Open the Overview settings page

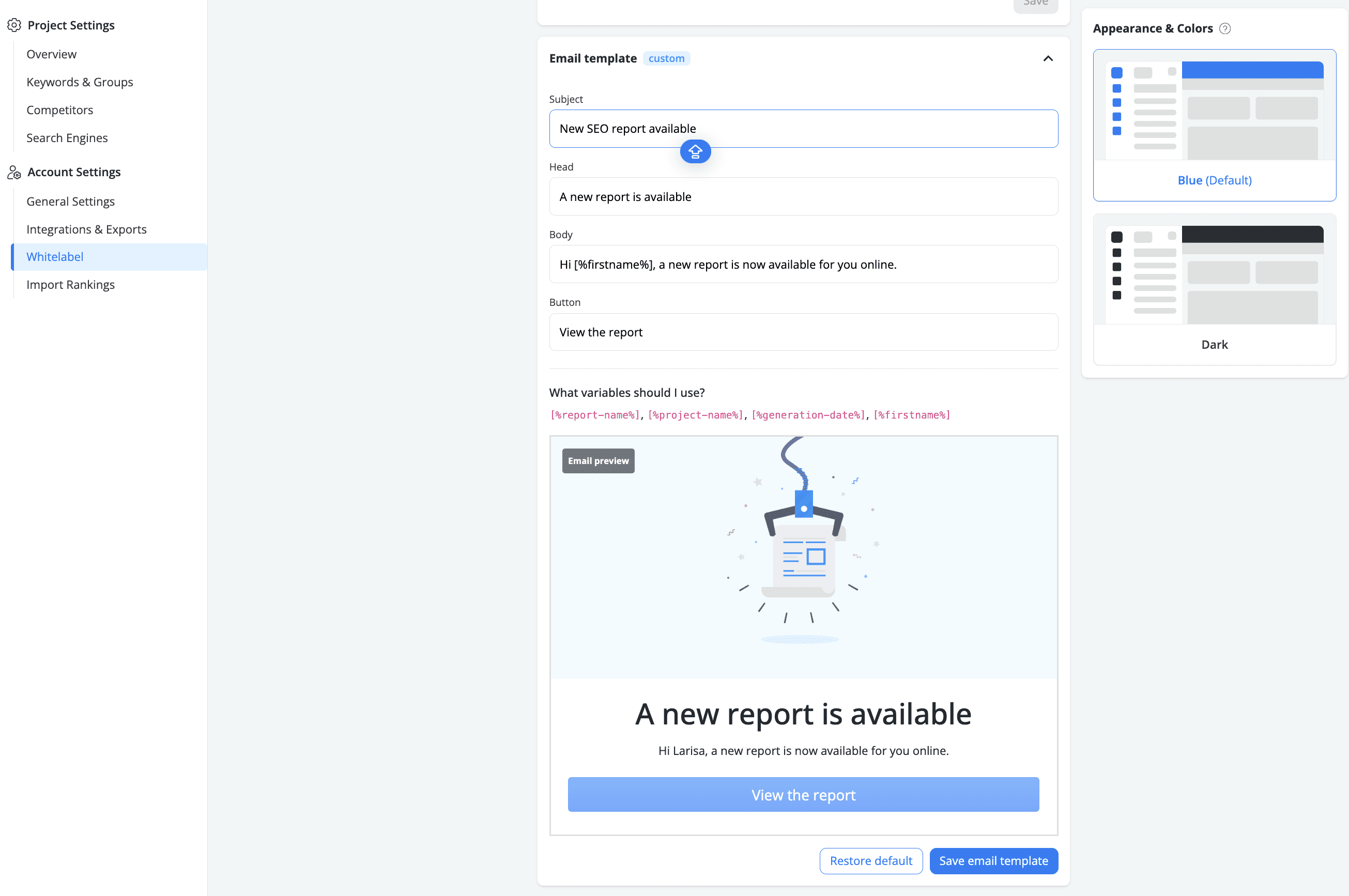pos(52,54)
